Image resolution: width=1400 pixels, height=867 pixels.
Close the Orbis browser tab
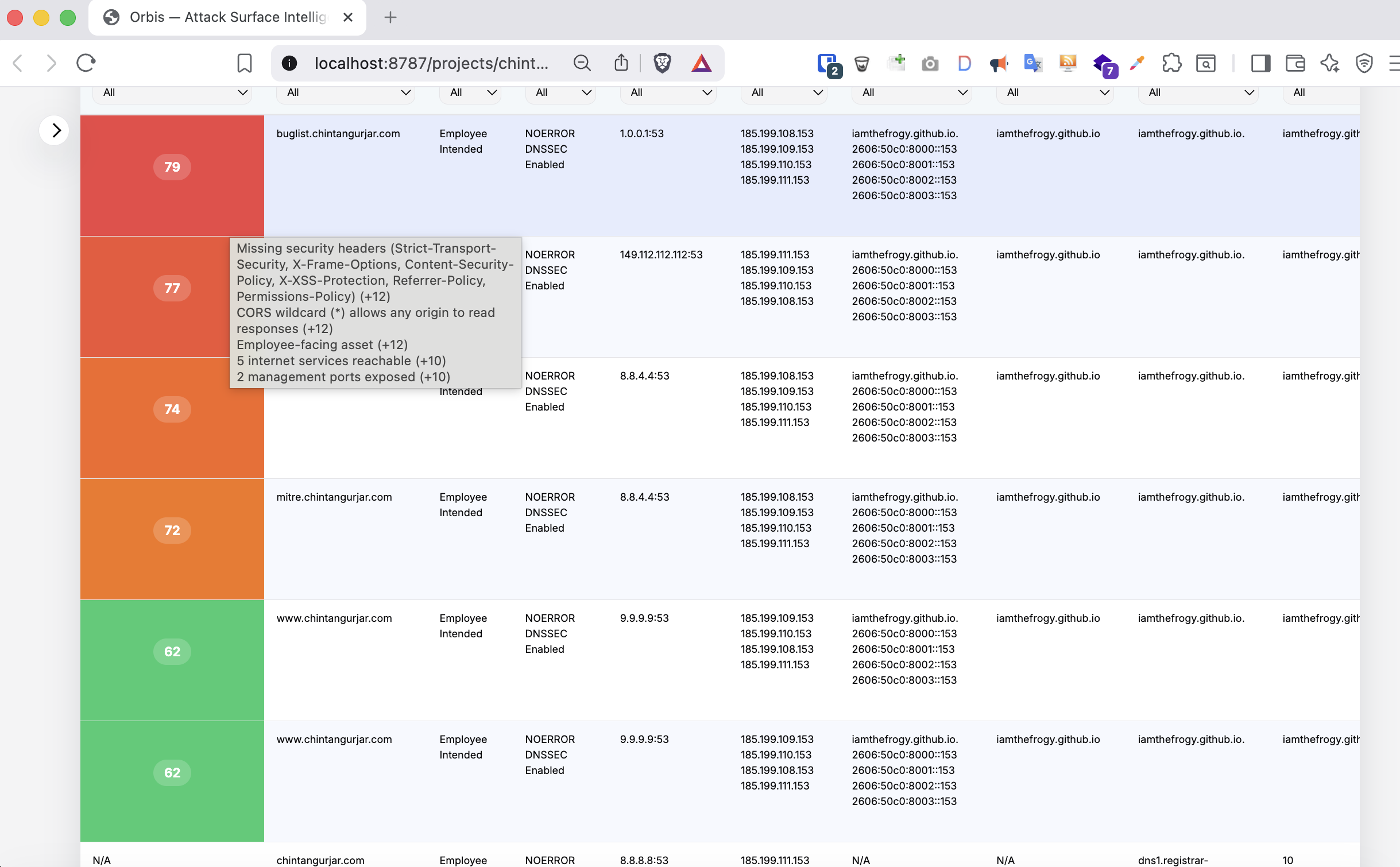(x=347, y=18)
